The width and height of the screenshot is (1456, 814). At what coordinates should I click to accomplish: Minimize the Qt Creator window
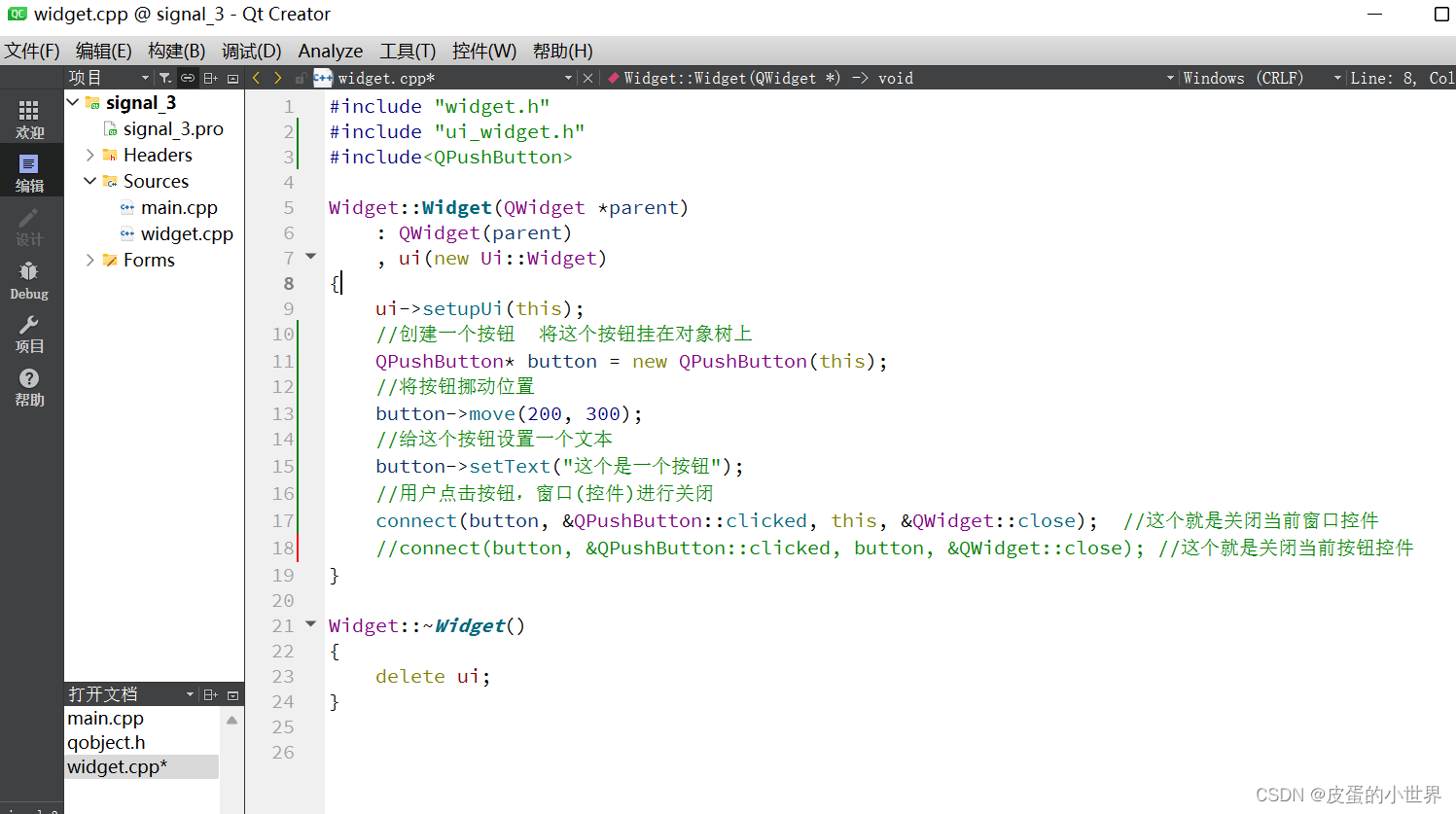pos(1374,14)
